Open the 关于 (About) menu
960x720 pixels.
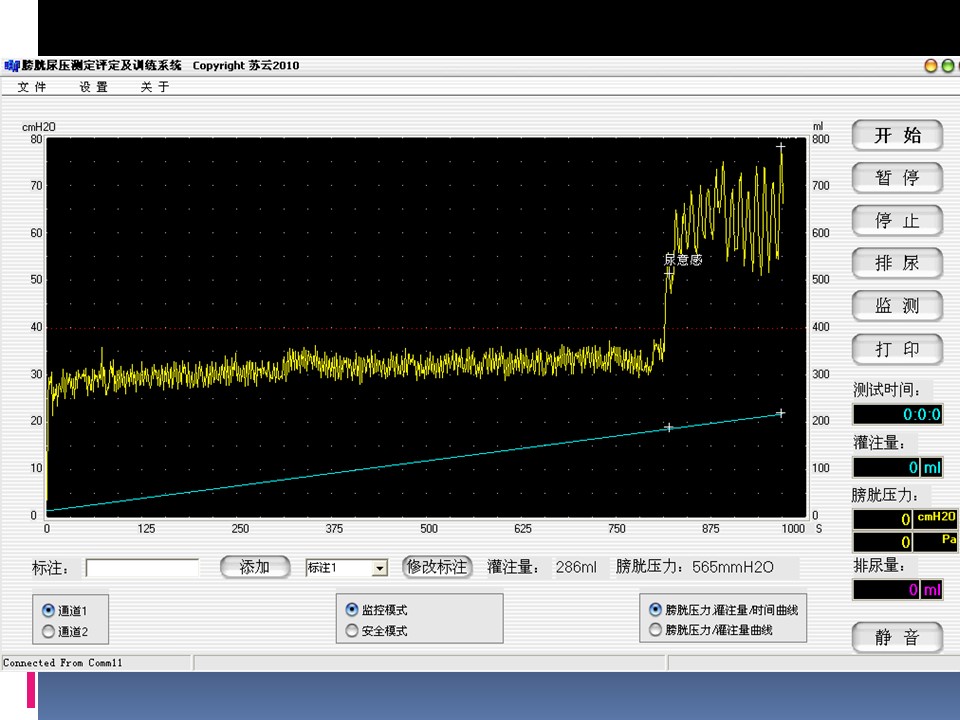pyautogui.click(x=155, y=87)
